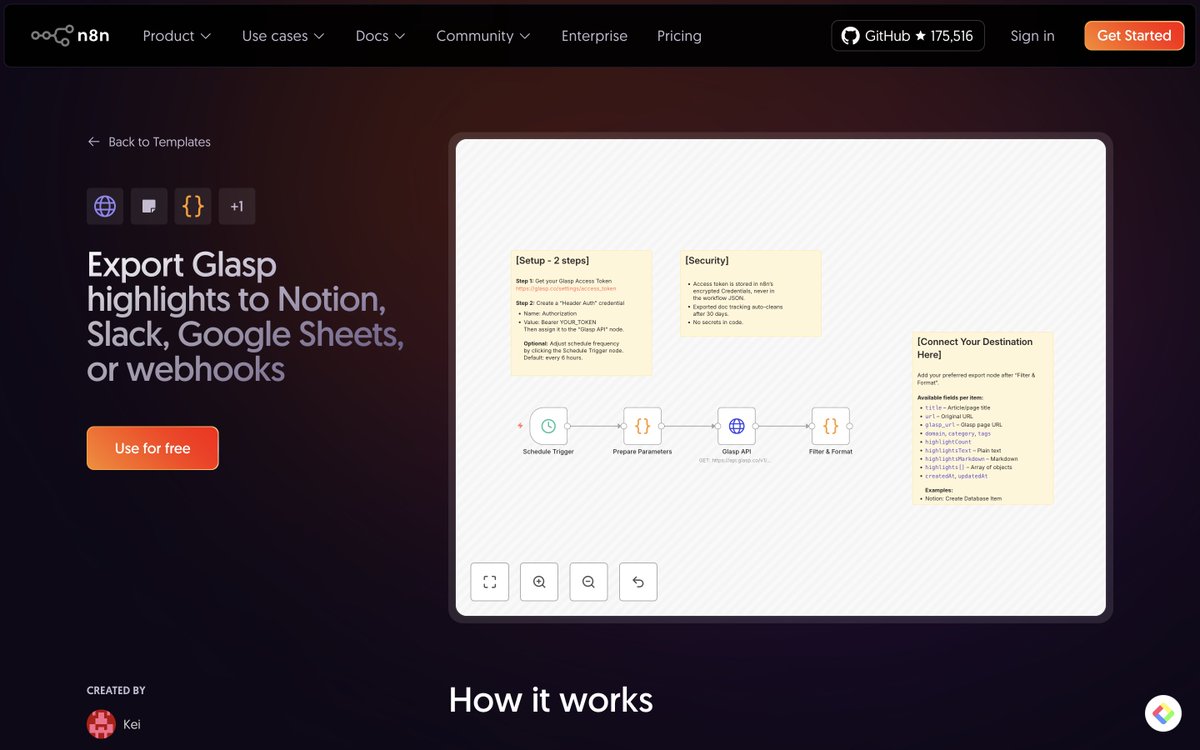Viewport: 1200px width, 750px height.
Task: Click Sign in link
Action: pyautogui.click(x=1032, y=36)
